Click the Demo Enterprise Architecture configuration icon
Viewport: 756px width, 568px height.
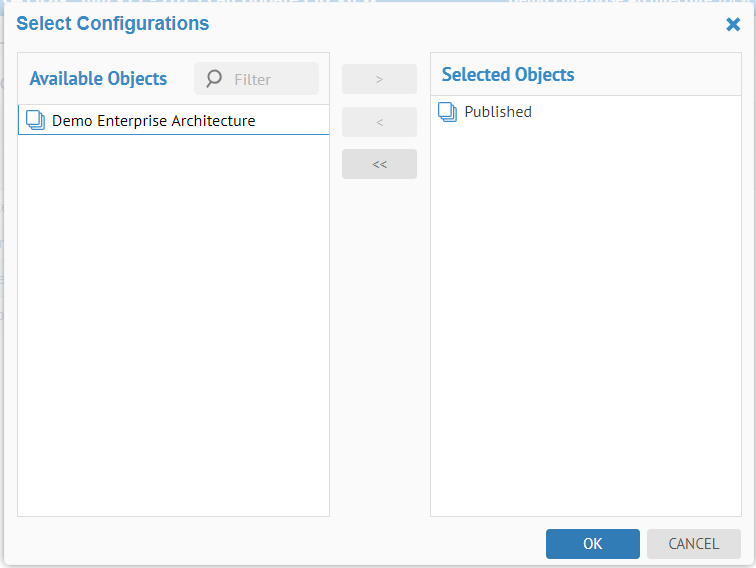tap(36, 121)
